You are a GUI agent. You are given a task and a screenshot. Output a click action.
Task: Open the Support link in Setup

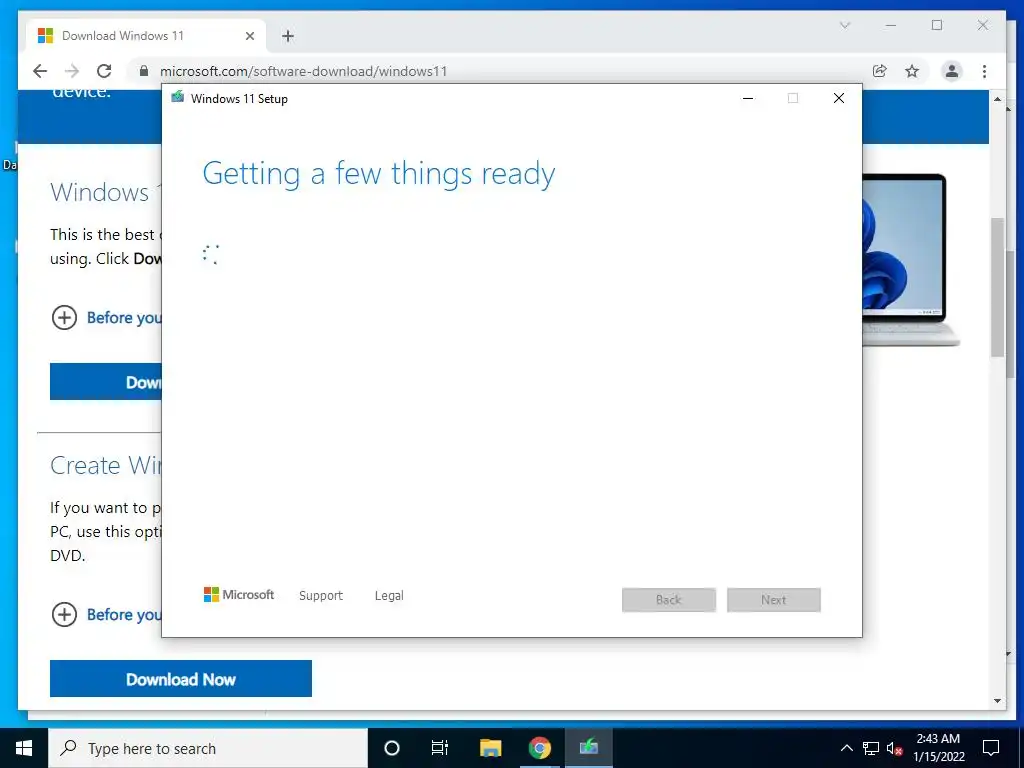321,596
